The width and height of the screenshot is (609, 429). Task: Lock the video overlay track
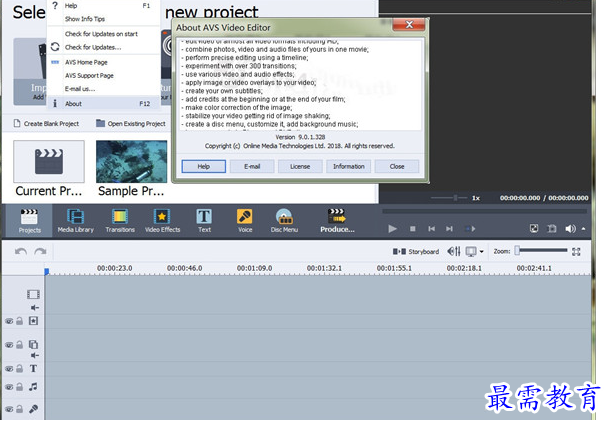click(x=19, y=344)
